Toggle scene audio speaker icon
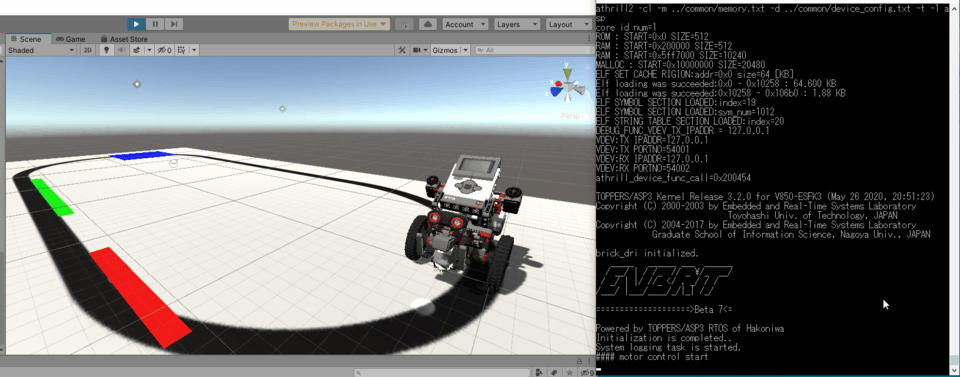Screen dimensions: 960x377 (x=122, y=50)
